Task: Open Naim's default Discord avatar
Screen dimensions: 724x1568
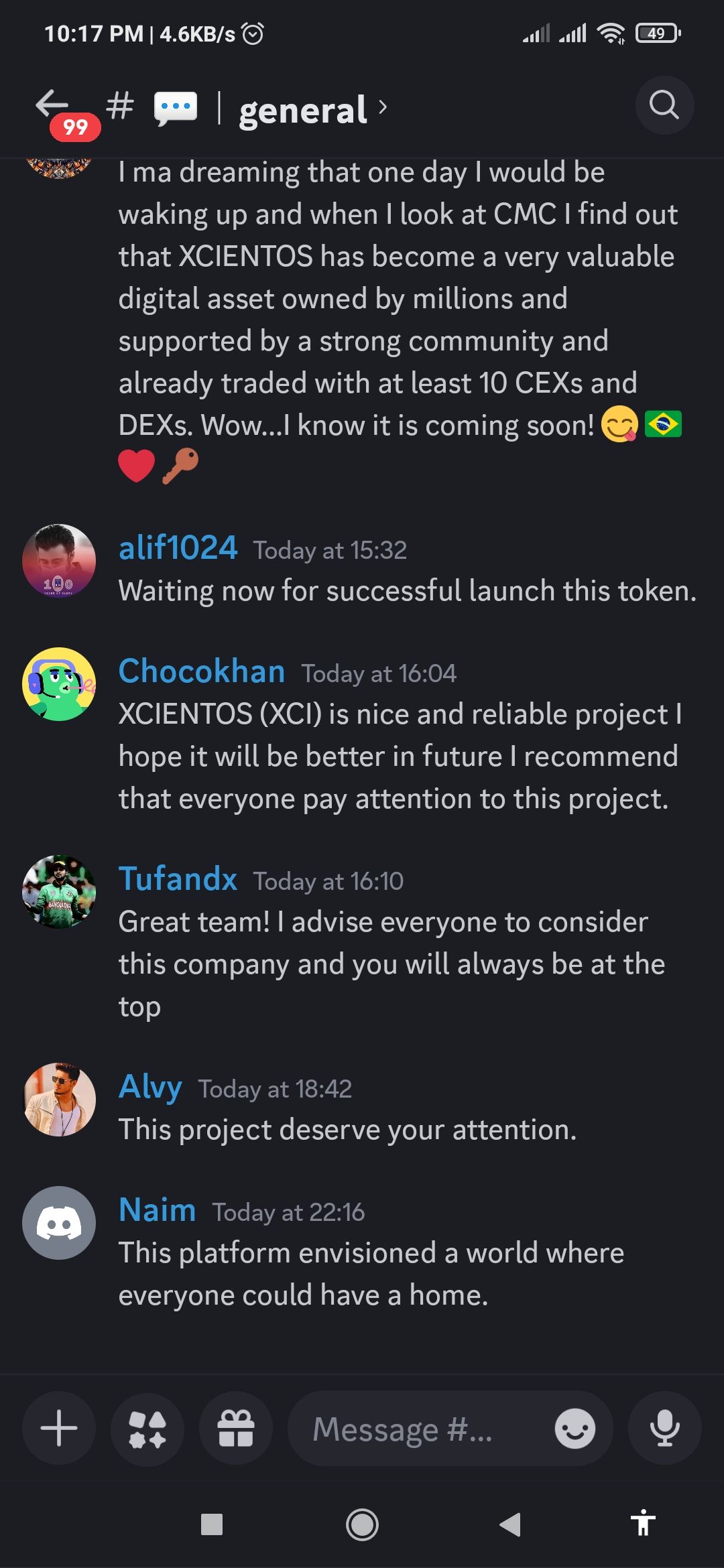Action: click(x=59, y=1223)
